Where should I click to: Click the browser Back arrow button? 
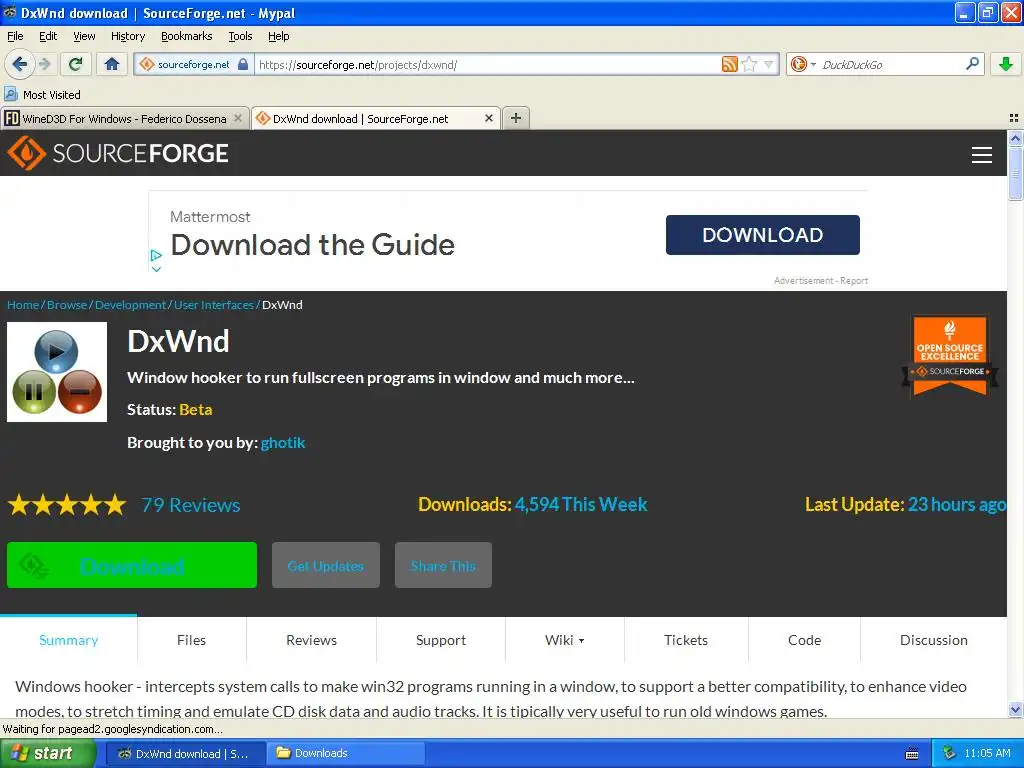point(19,64)
